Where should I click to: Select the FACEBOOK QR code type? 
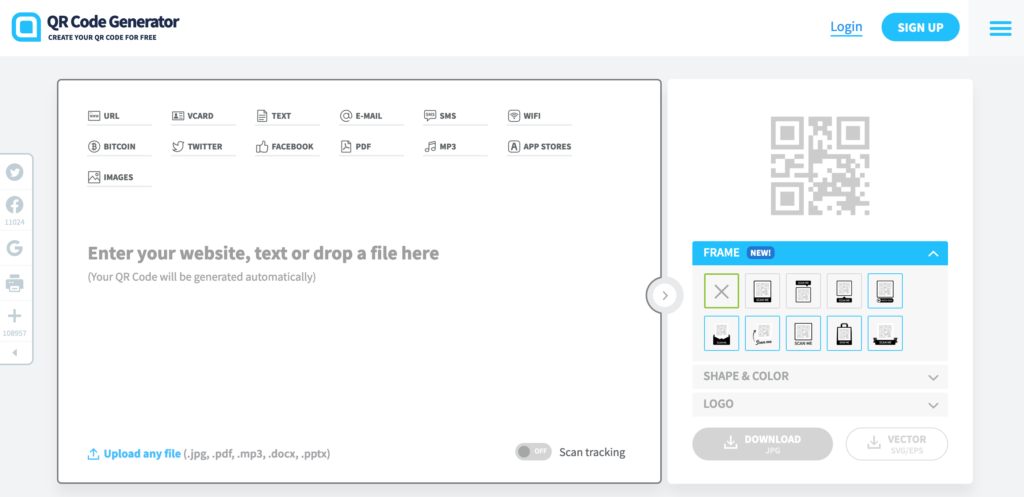(x=287, y=147)
